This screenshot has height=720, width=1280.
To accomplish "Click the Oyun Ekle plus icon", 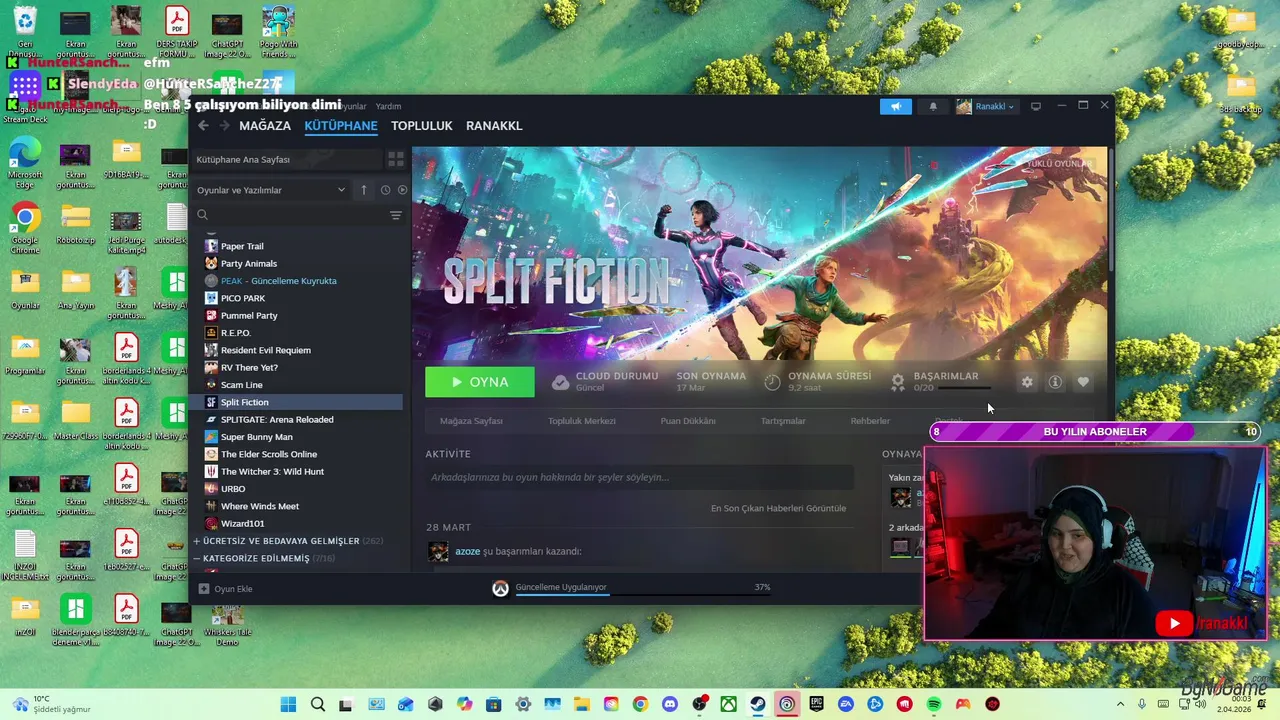I will [204, 589].
